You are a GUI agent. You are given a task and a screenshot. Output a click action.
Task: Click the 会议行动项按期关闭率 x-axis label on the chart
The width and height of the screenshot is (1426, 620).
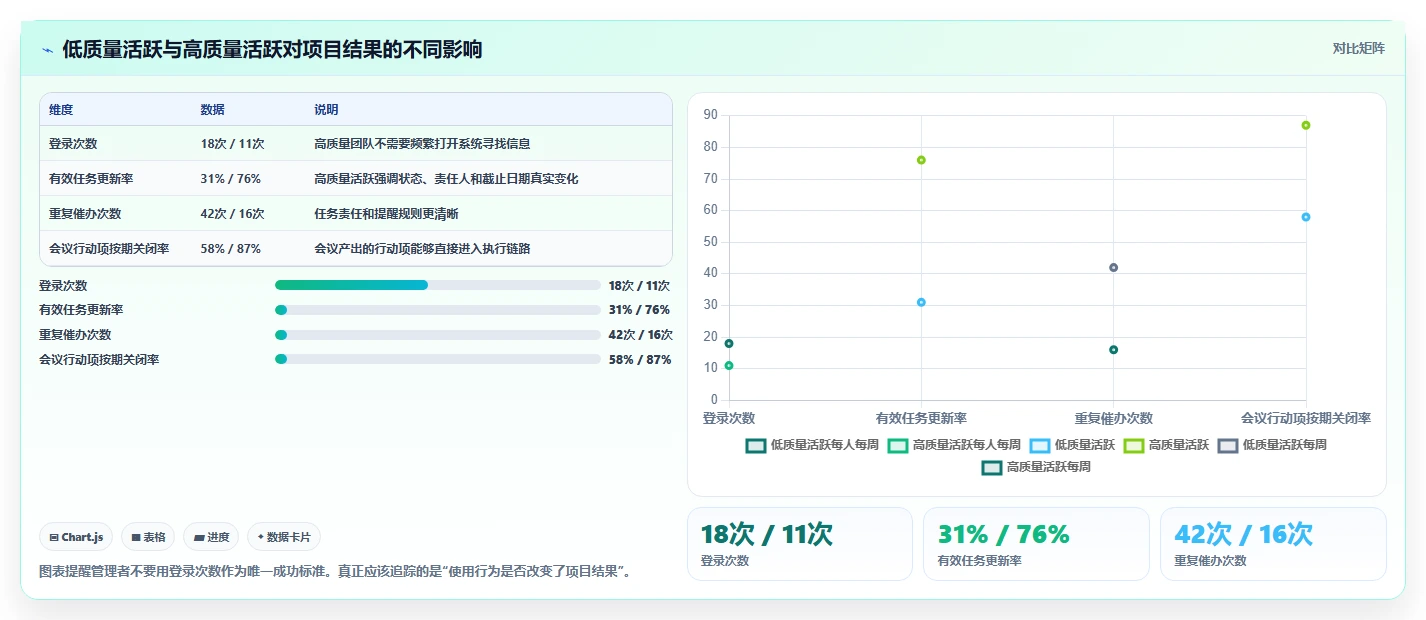click(1306, 418)
